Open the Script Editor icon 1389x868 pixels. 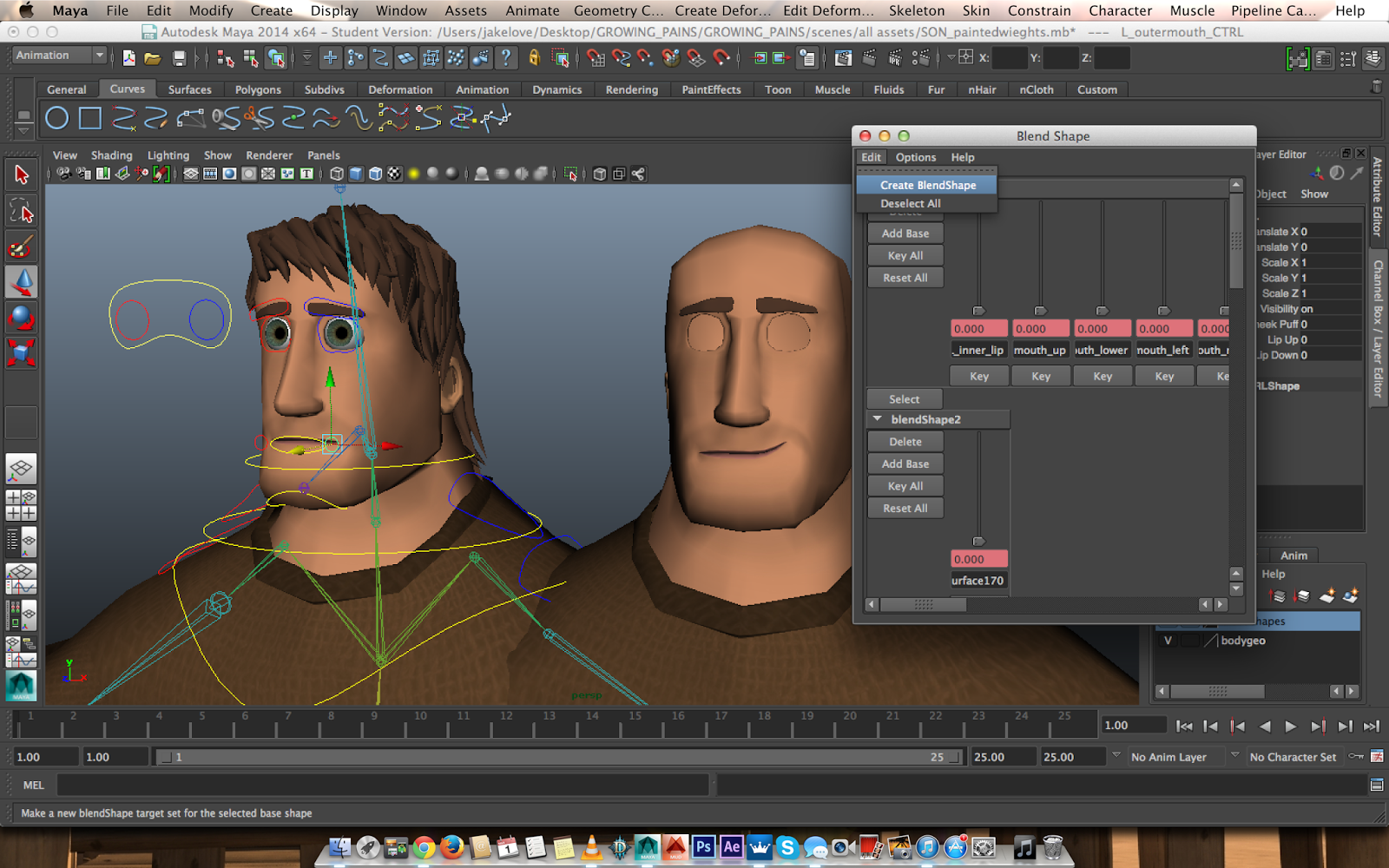click(1377, 785)
